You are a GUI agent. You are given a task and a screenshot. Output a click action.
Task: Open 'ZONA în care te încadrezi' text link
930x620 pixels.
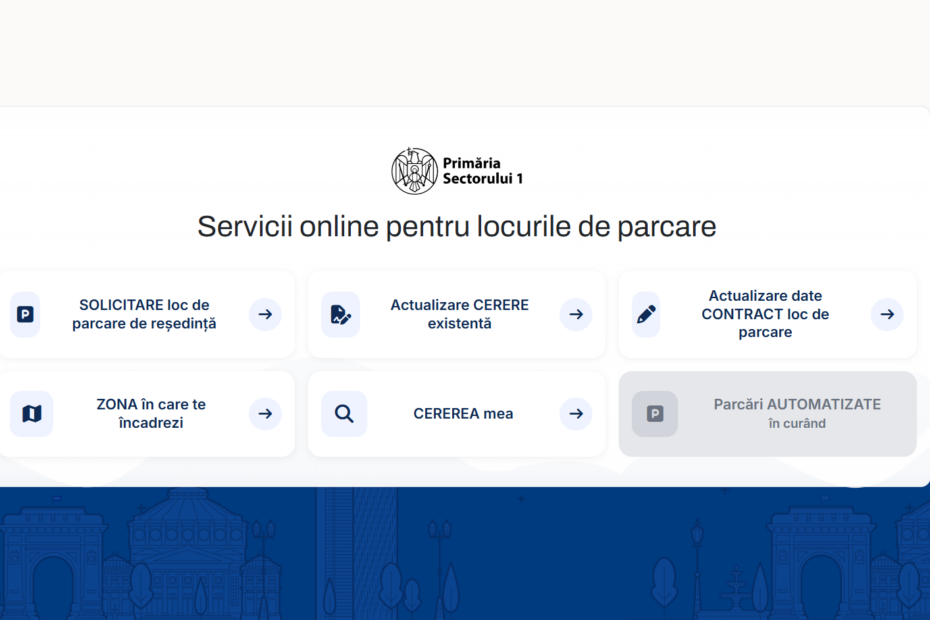point(151,414)
